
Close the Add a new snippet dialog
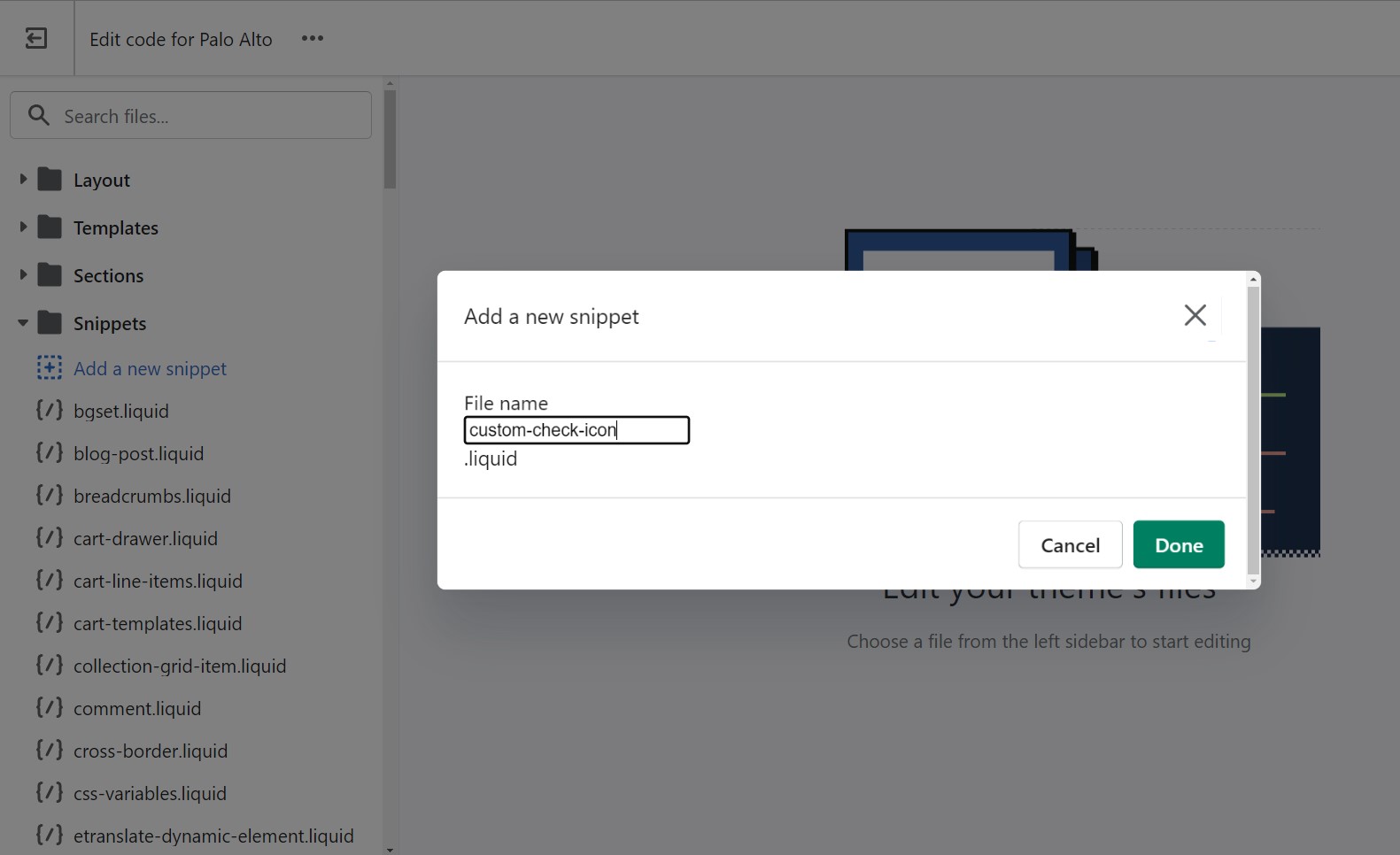tap(1195, 315)
